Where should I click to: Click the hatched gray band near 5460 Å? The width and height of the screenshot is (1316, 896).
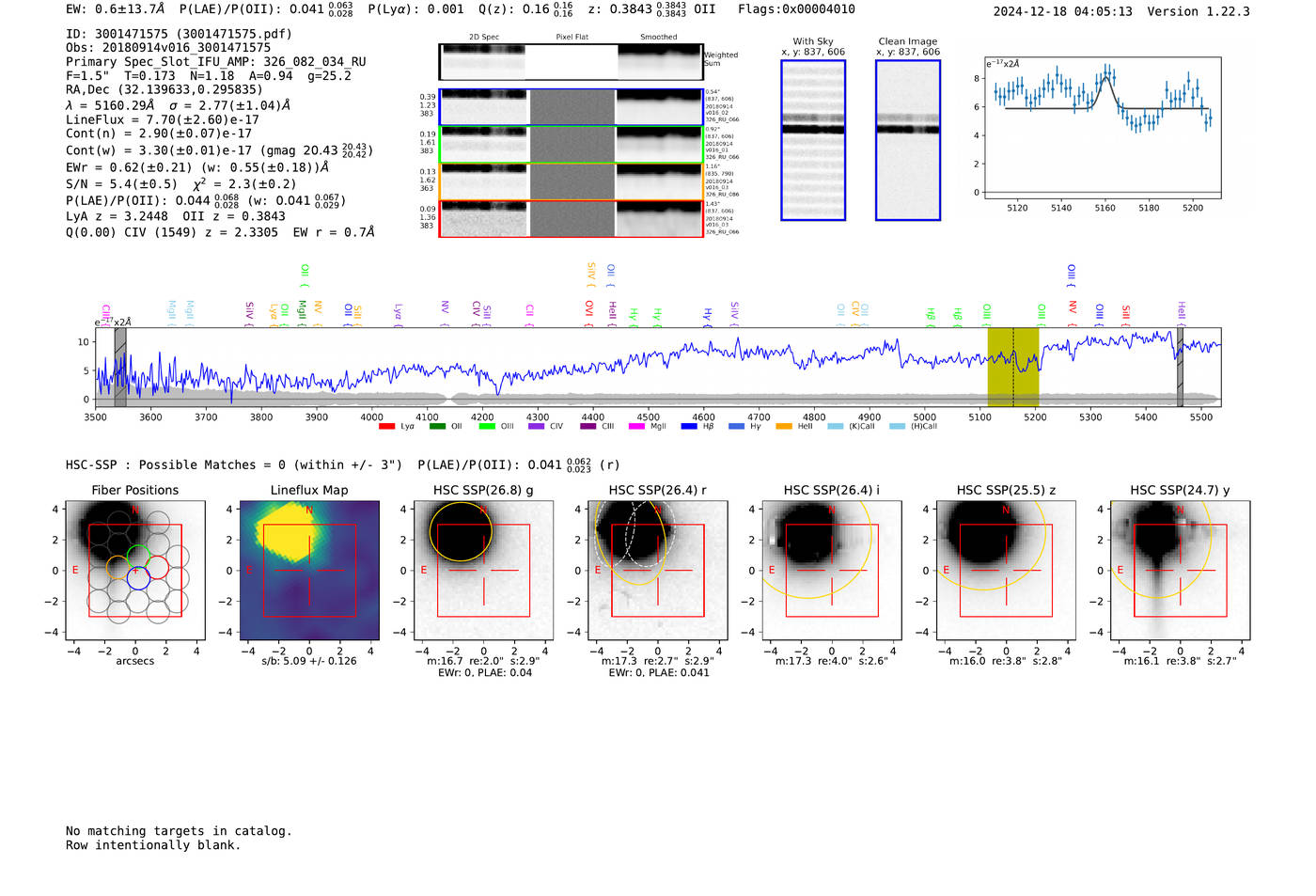click(x=1180, y=367)
